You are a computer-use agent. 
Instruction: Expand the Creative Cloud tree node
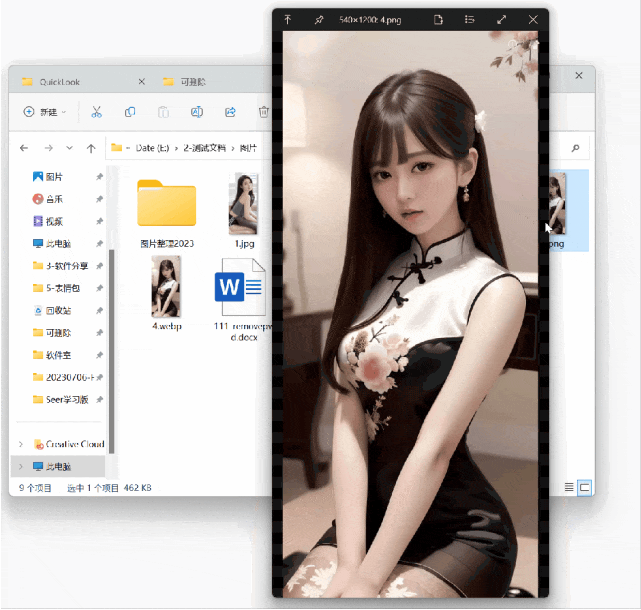pos(21,444)
